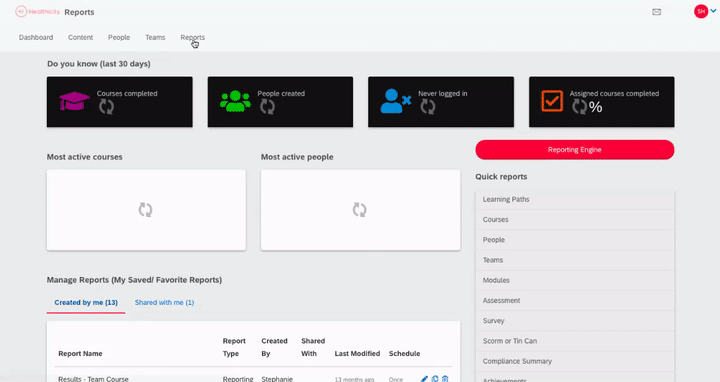Click the Most active courses loading spinner
This screenshot has width=720, height=382.
point(146,210)
